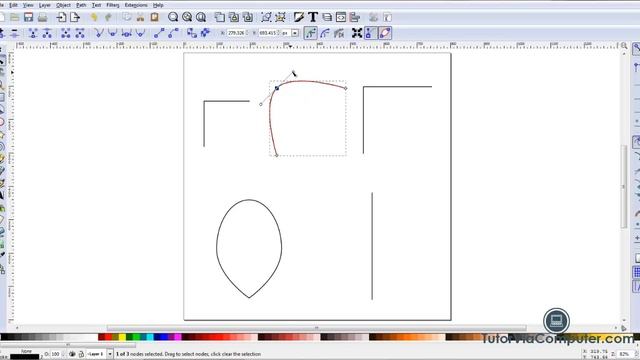Convert selected stroke to path

point(205,33)
